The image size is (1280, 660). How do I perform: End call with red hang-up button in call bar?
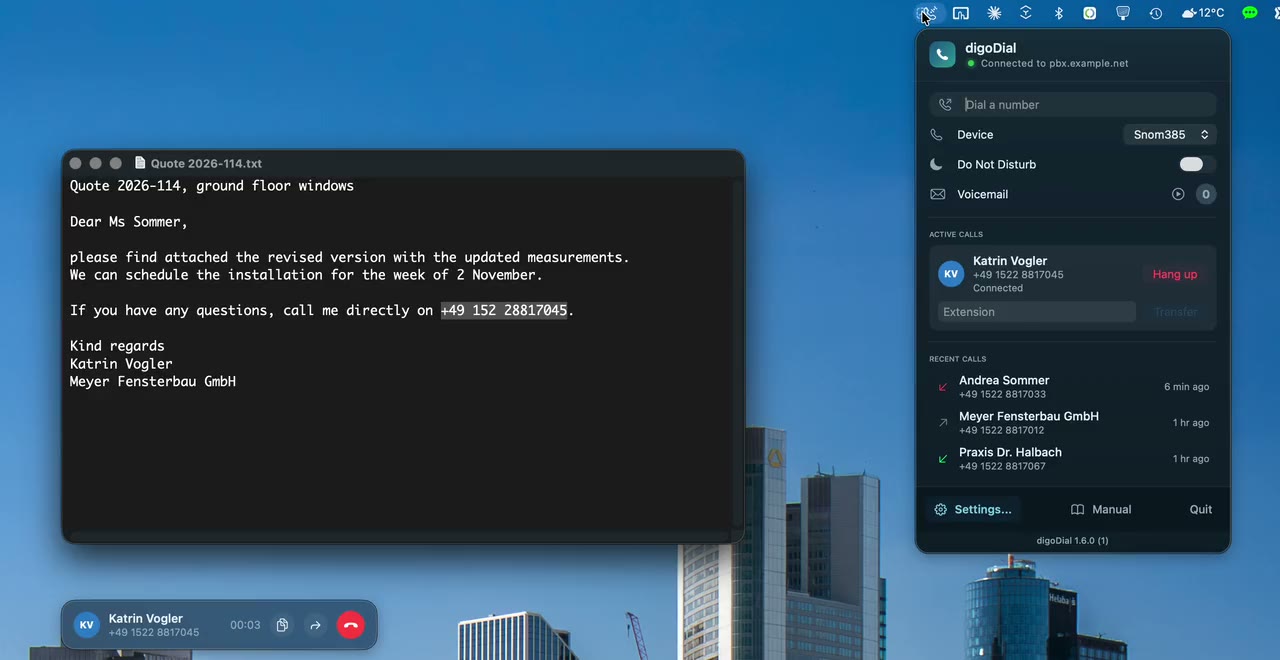click(x=350, y=625)
